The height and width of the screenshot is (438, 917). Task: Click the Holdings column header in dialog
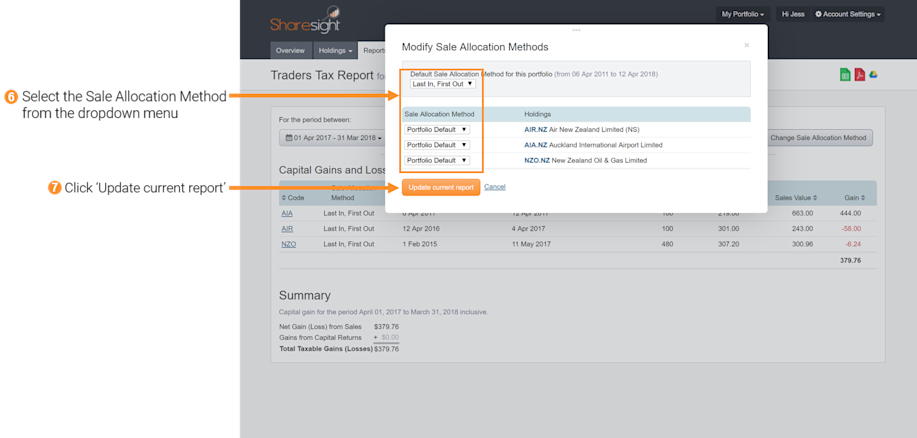point(537,114)
